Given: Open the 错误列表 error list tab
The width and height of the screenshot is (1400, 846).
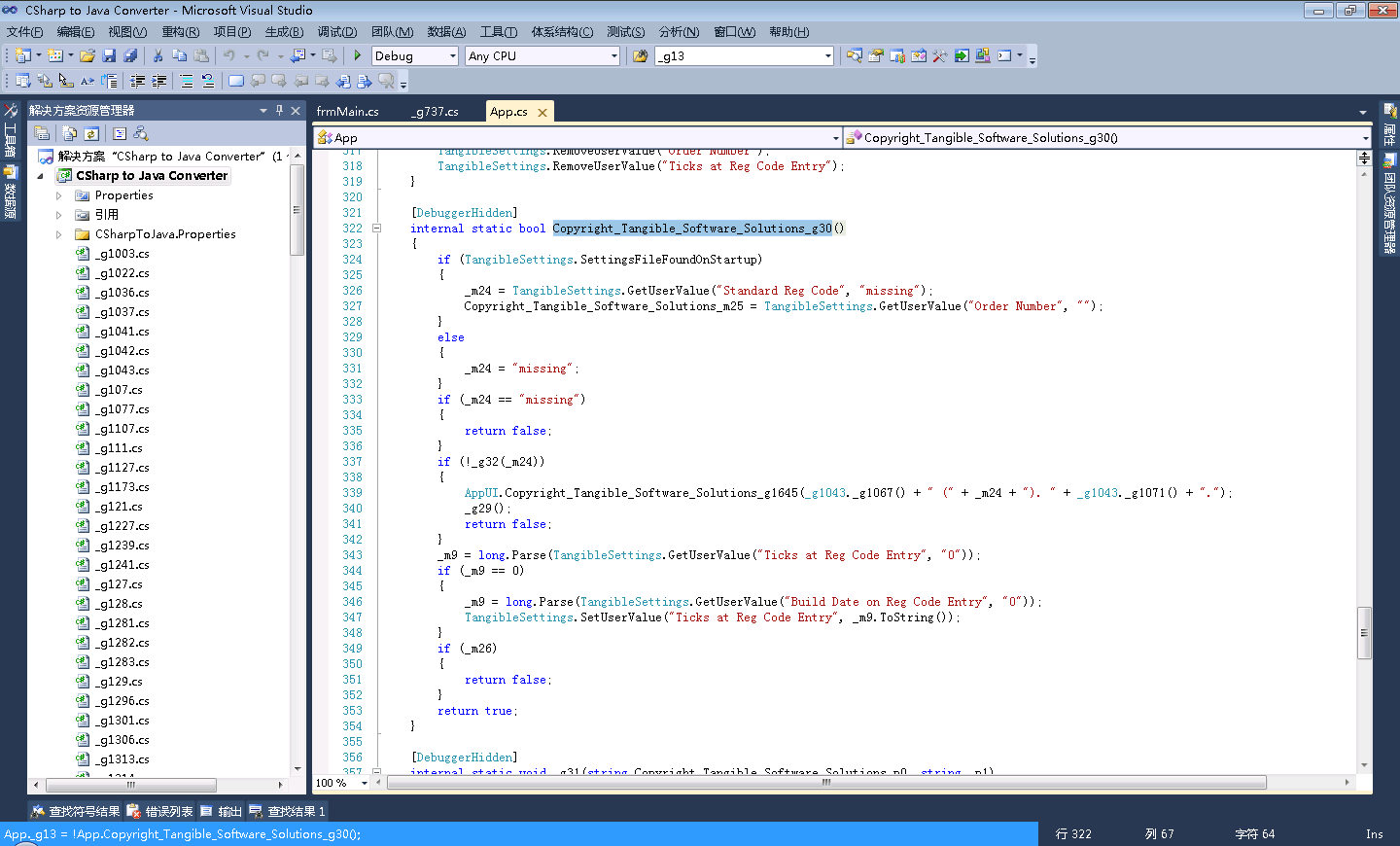Looking at the screenshot, I should point(159,811).
